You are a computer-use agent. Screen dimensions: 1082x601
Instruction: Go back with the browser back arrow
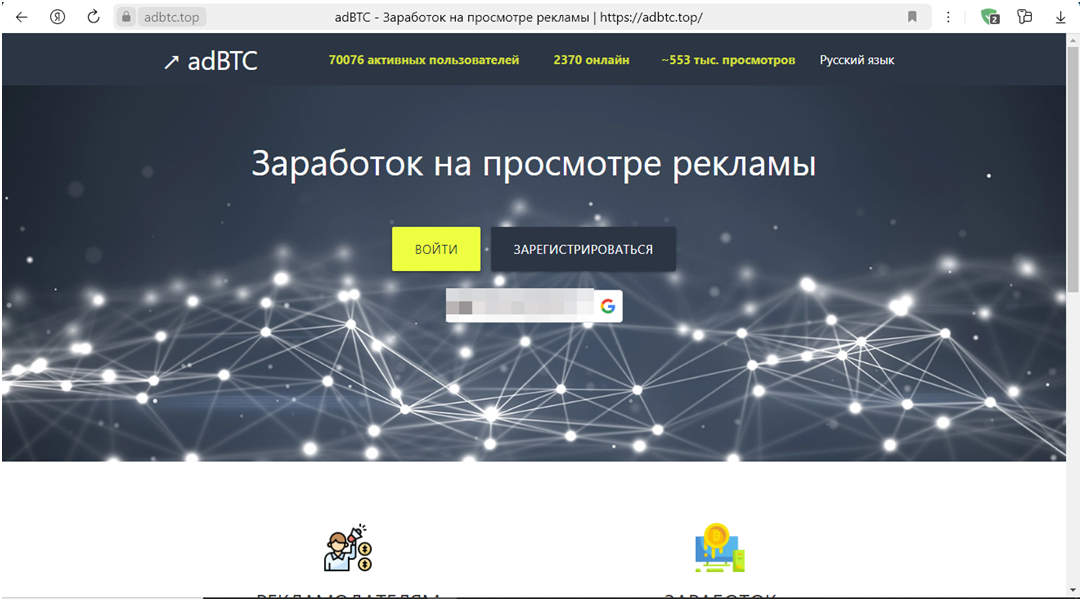(21, 17)
